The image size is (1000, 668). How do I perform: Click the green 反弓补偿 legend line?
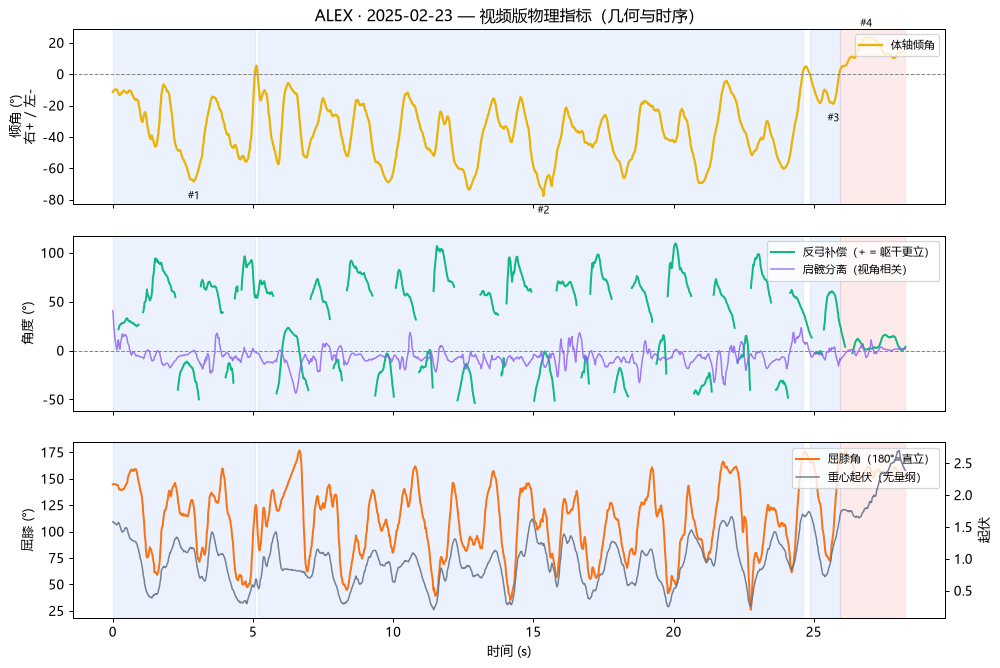click(x=782, y=252)
